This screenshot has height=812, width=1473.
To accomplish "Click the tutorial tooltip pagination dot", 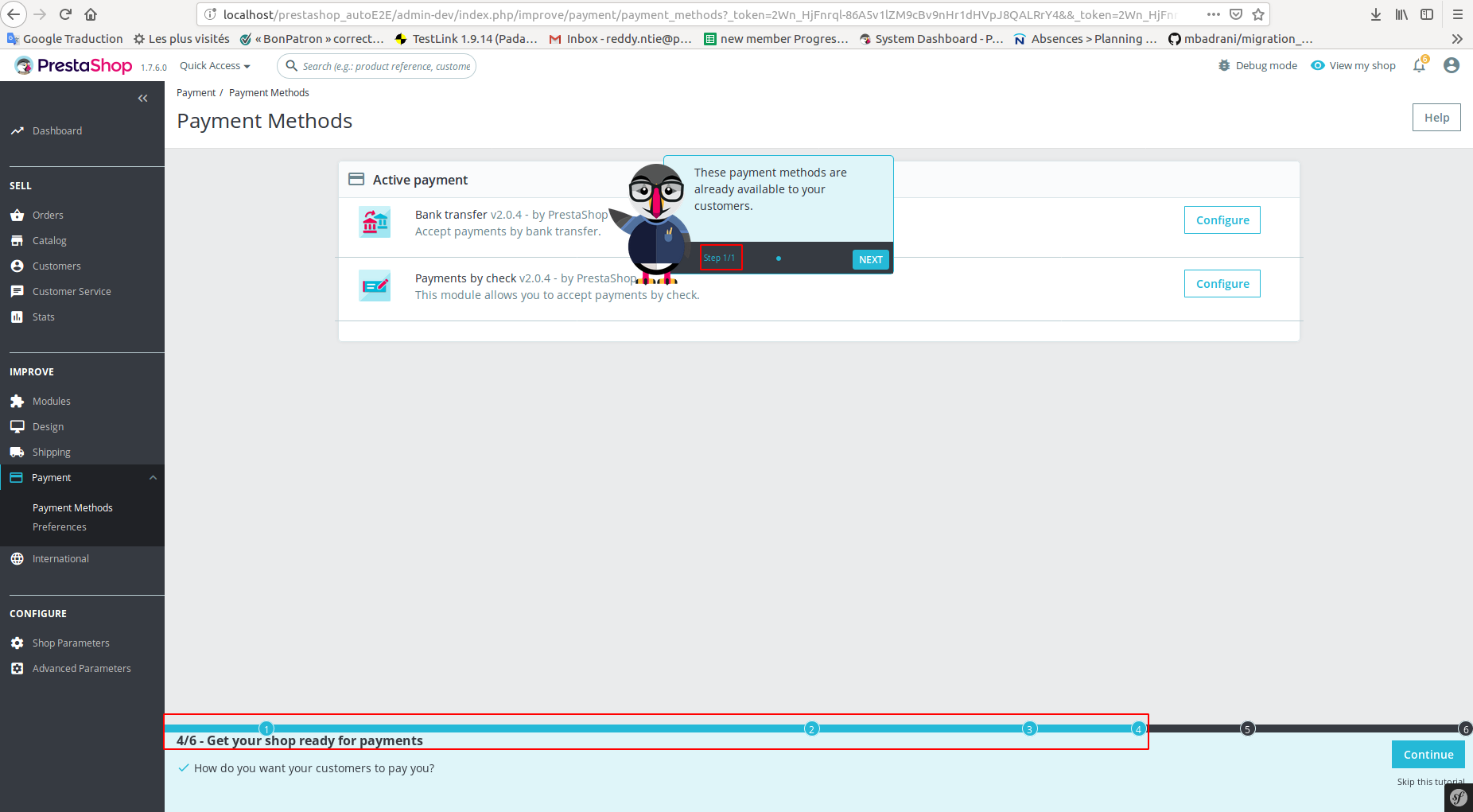I will 778,258.
